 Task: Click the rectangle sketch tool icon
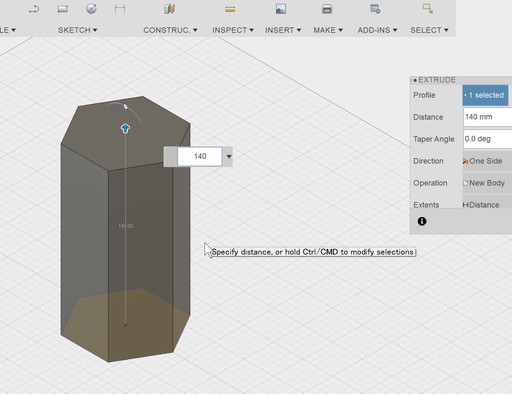tap(63, 9)
